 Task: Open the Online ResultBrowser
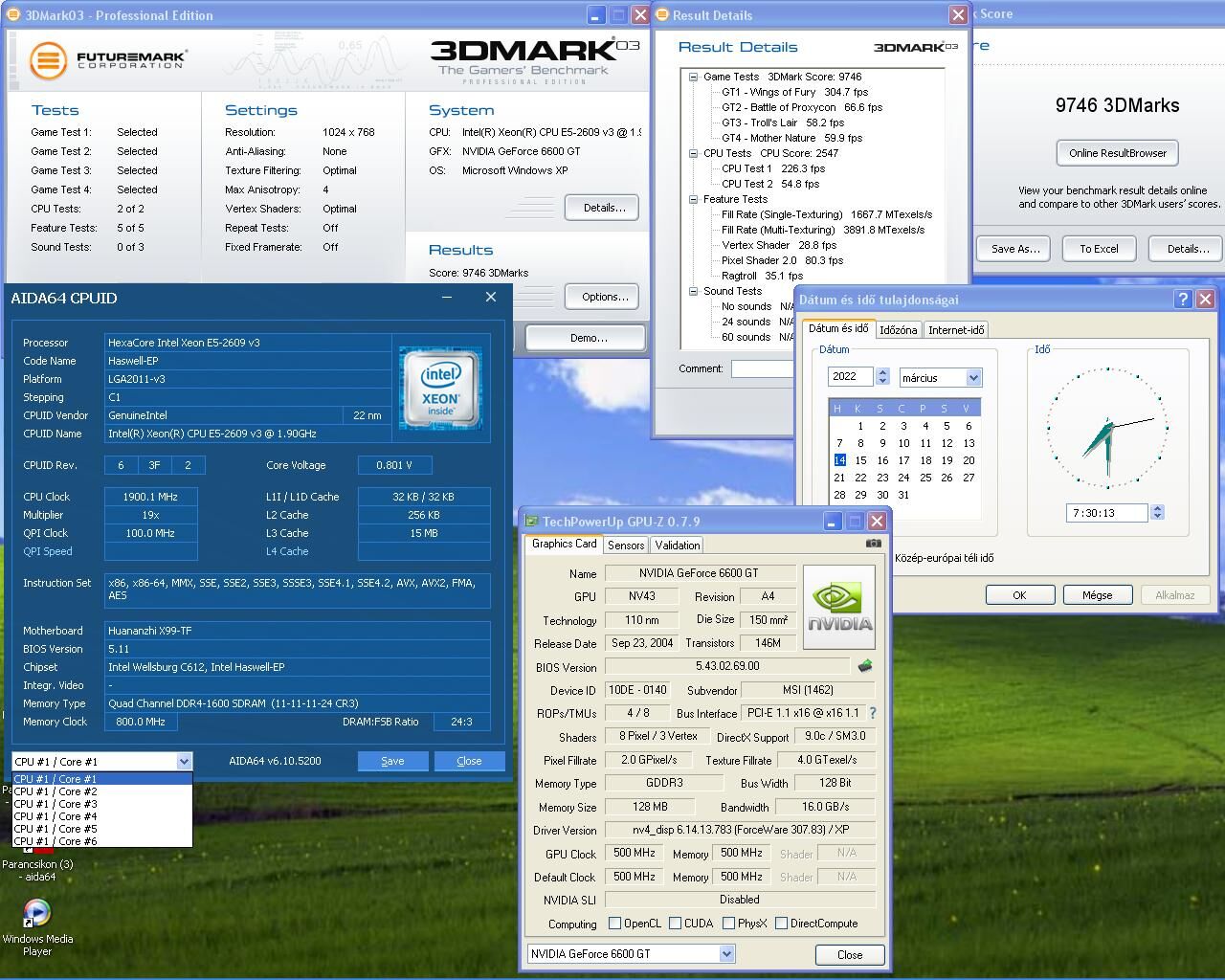pos(1118,153)
